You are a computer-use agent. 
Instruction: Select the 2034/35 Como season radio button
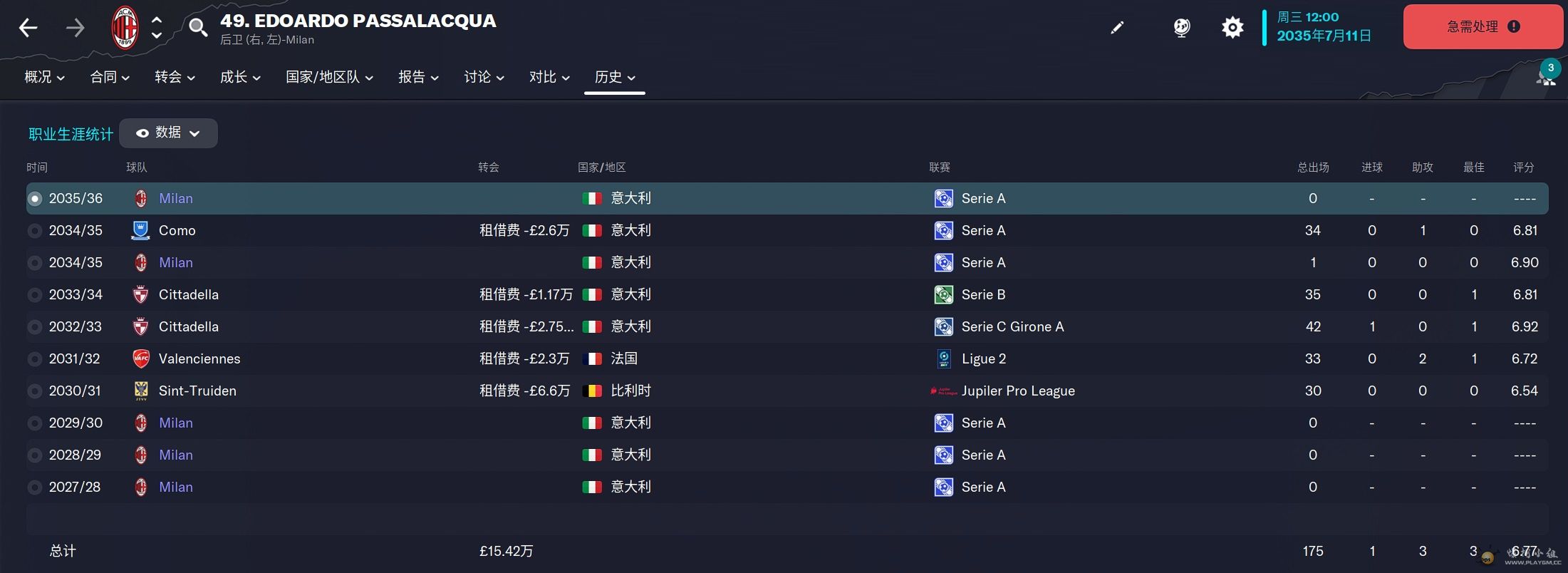click(x=34, y=231)
